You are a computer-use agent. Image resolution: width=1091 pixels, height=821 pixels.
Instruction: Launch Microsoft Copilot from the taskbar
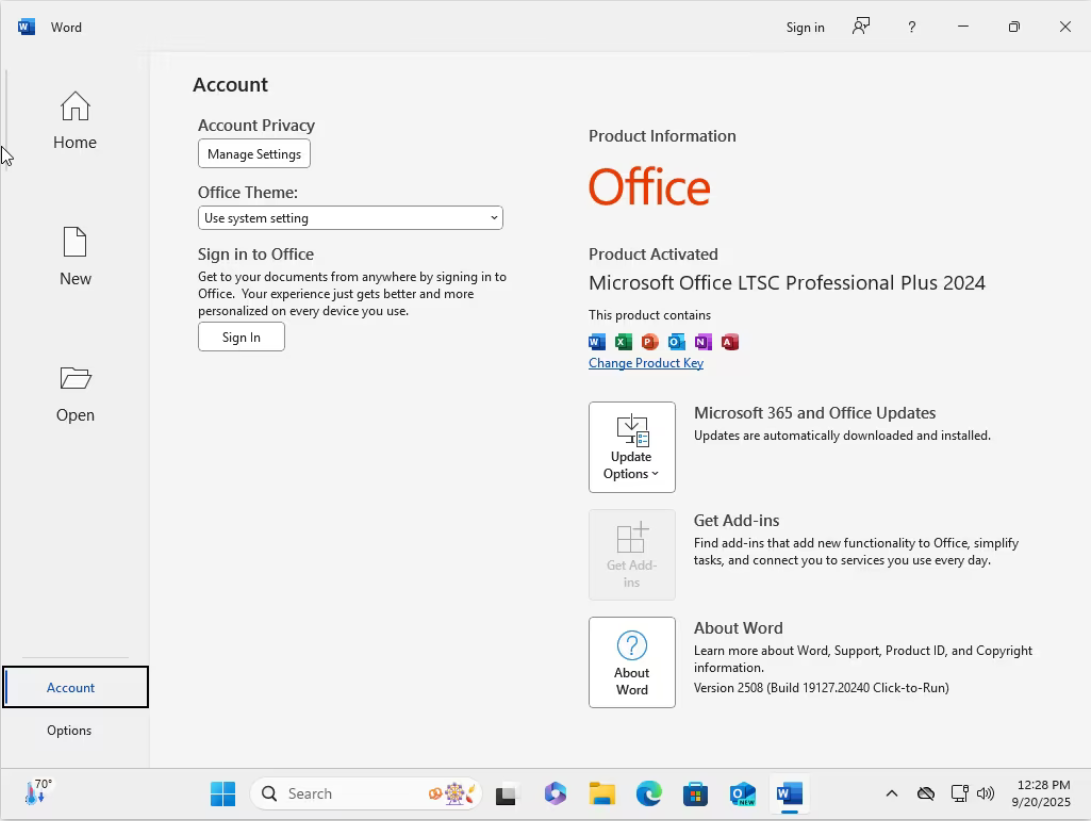pos(555,794)
